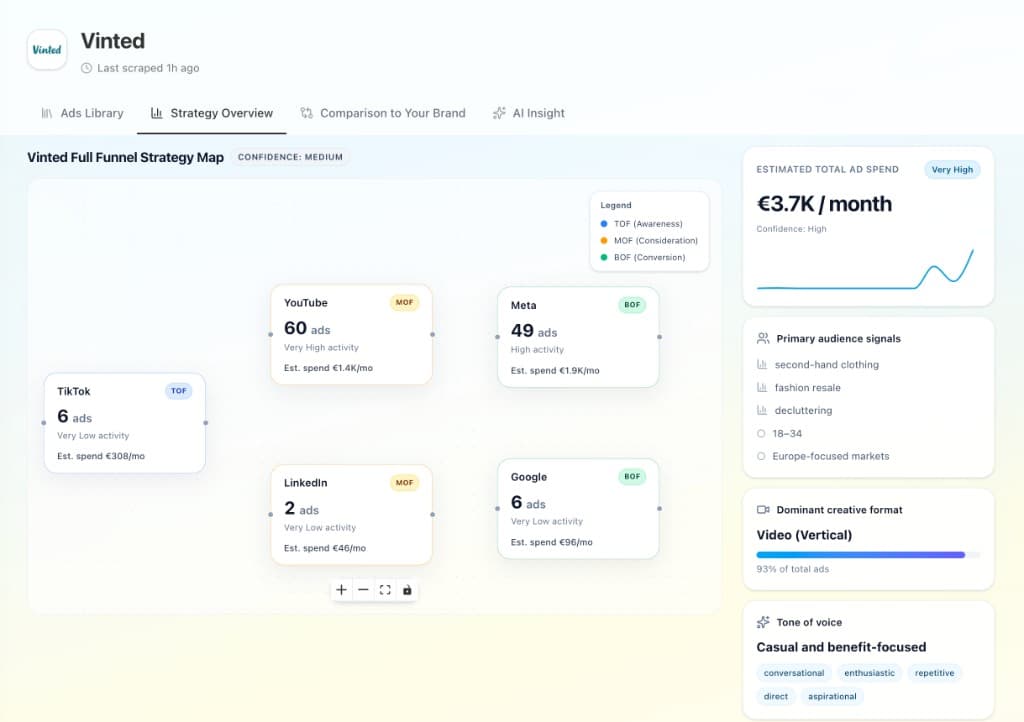Click the Very High spend badge
The image size is (1024, 722).
pos(952,170)
